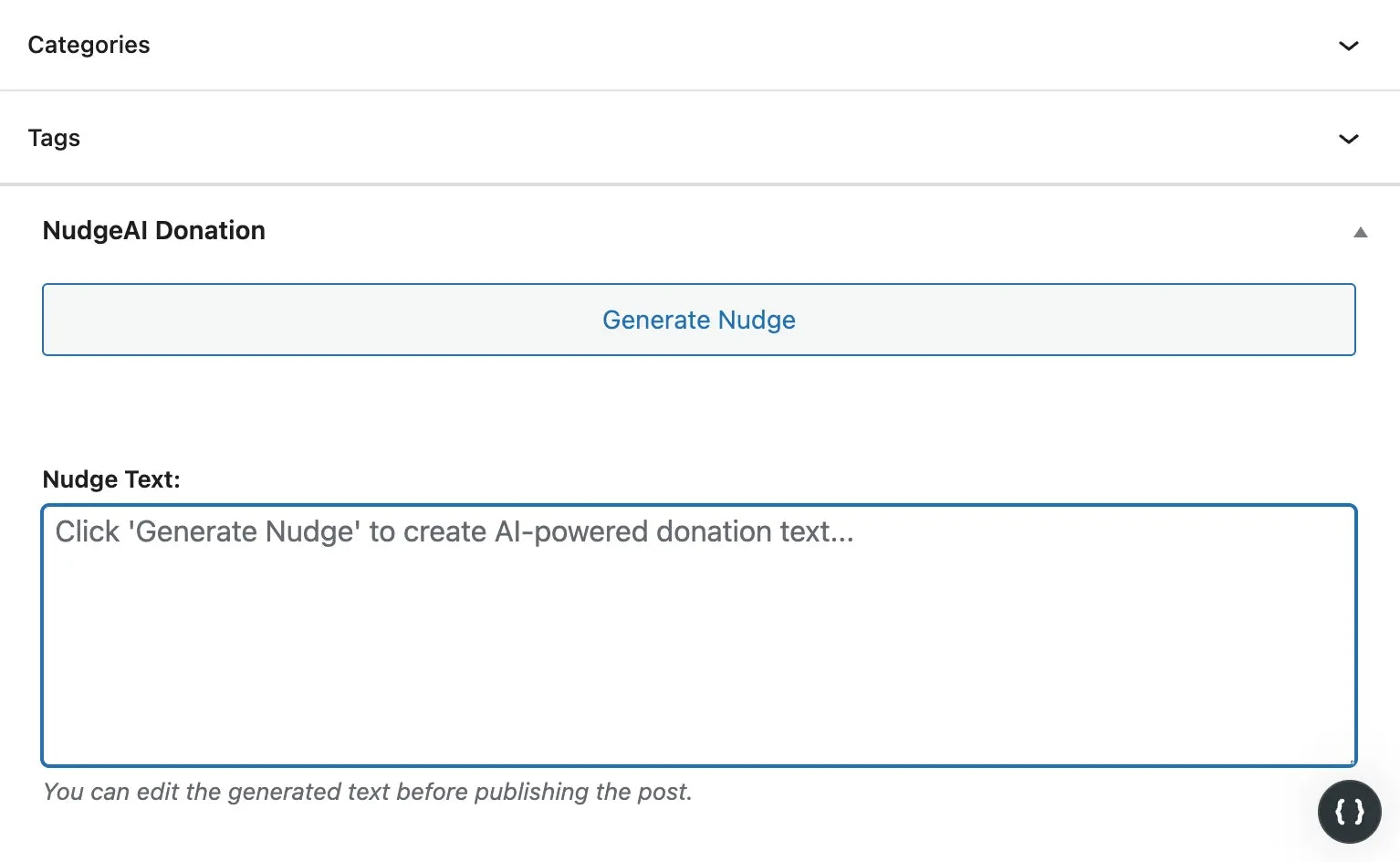Open the Categories dropdown chevron
The height and width of the screenshot is (862, 1400).
coord(1348,46)
